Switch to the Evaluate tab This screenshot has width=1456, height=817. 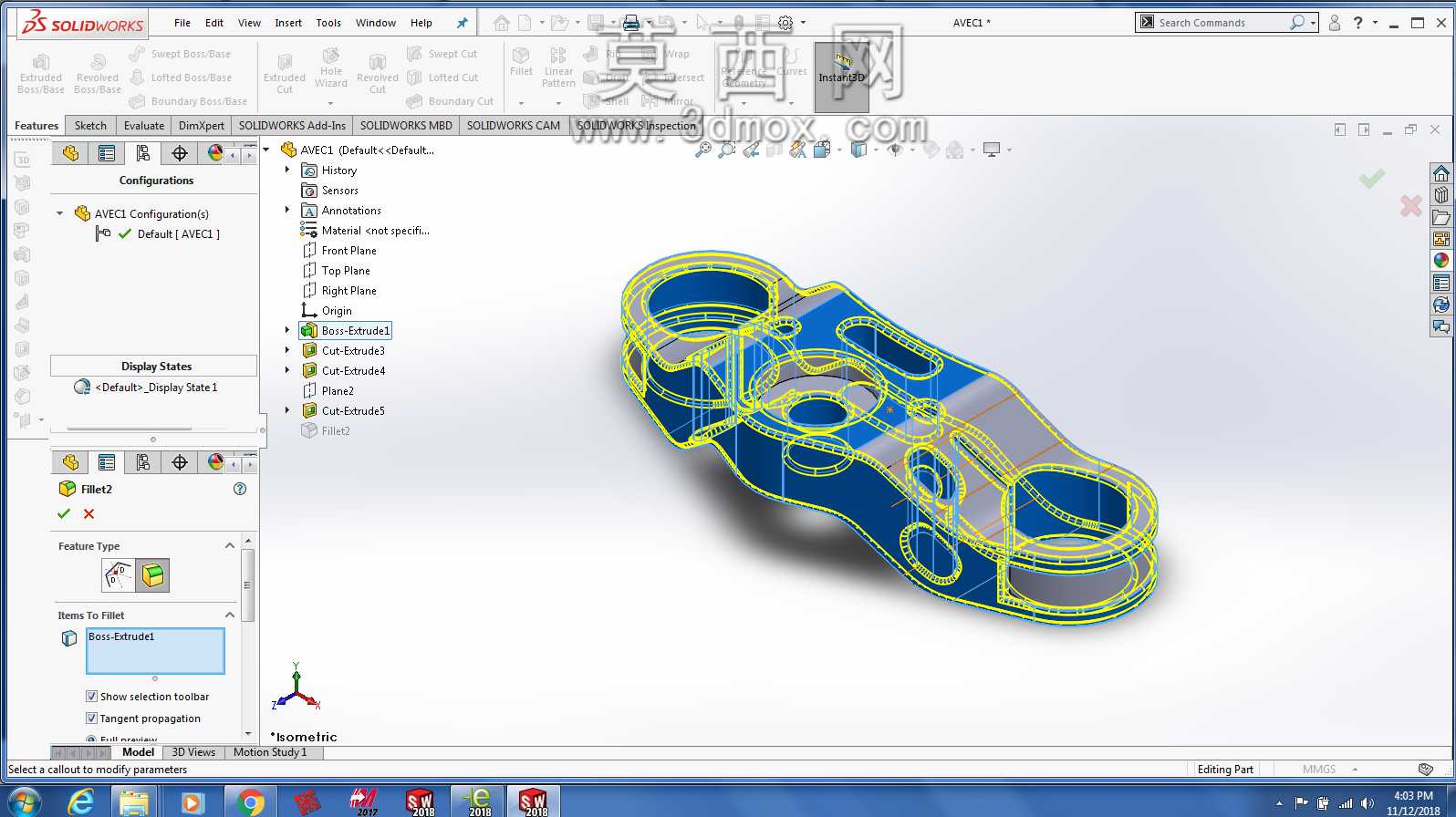pos(144,126)
